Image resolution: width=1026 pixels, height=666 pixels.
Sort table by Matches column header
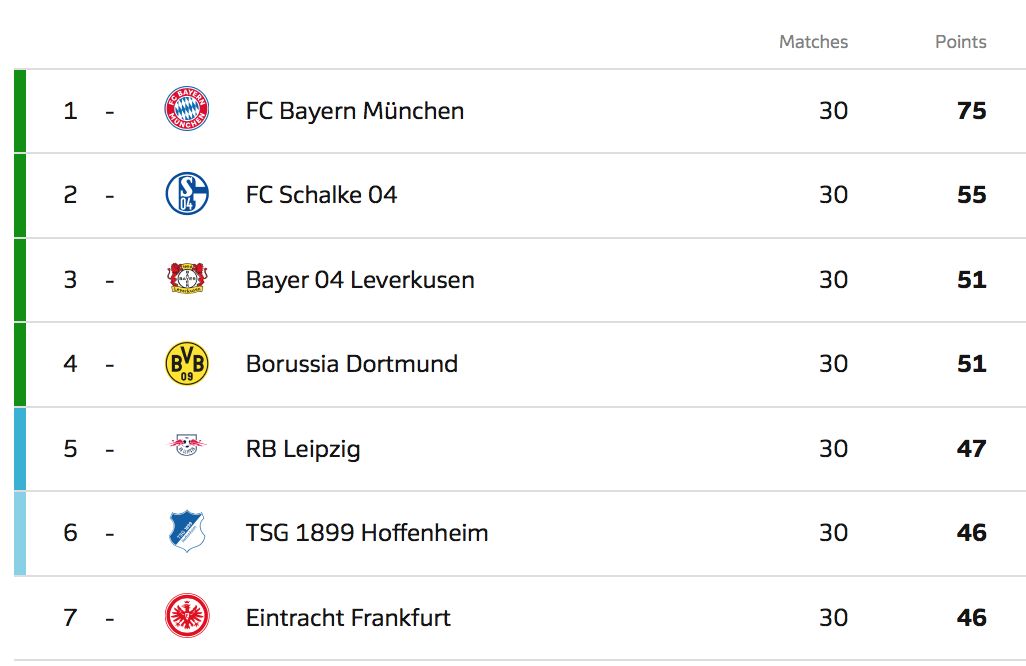[813, 42]
